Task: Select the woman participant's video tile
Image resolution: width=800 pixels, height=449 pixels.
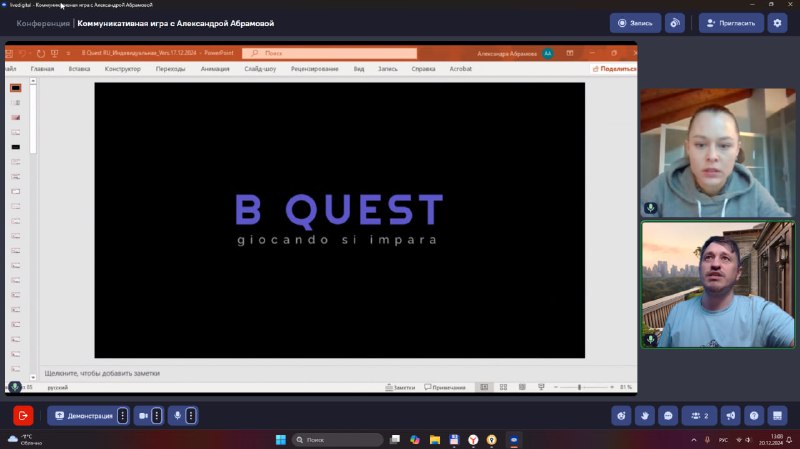Action: click(718, 153)
